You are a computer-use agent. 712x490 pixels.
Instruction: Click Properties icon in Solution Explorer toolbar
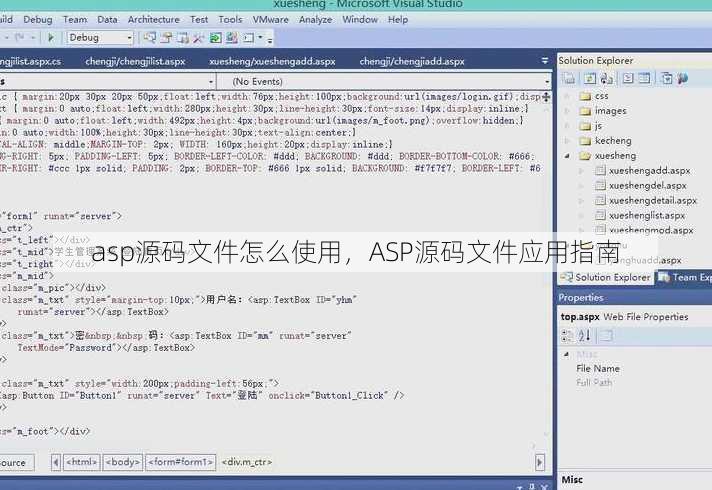tap(569, 78)
